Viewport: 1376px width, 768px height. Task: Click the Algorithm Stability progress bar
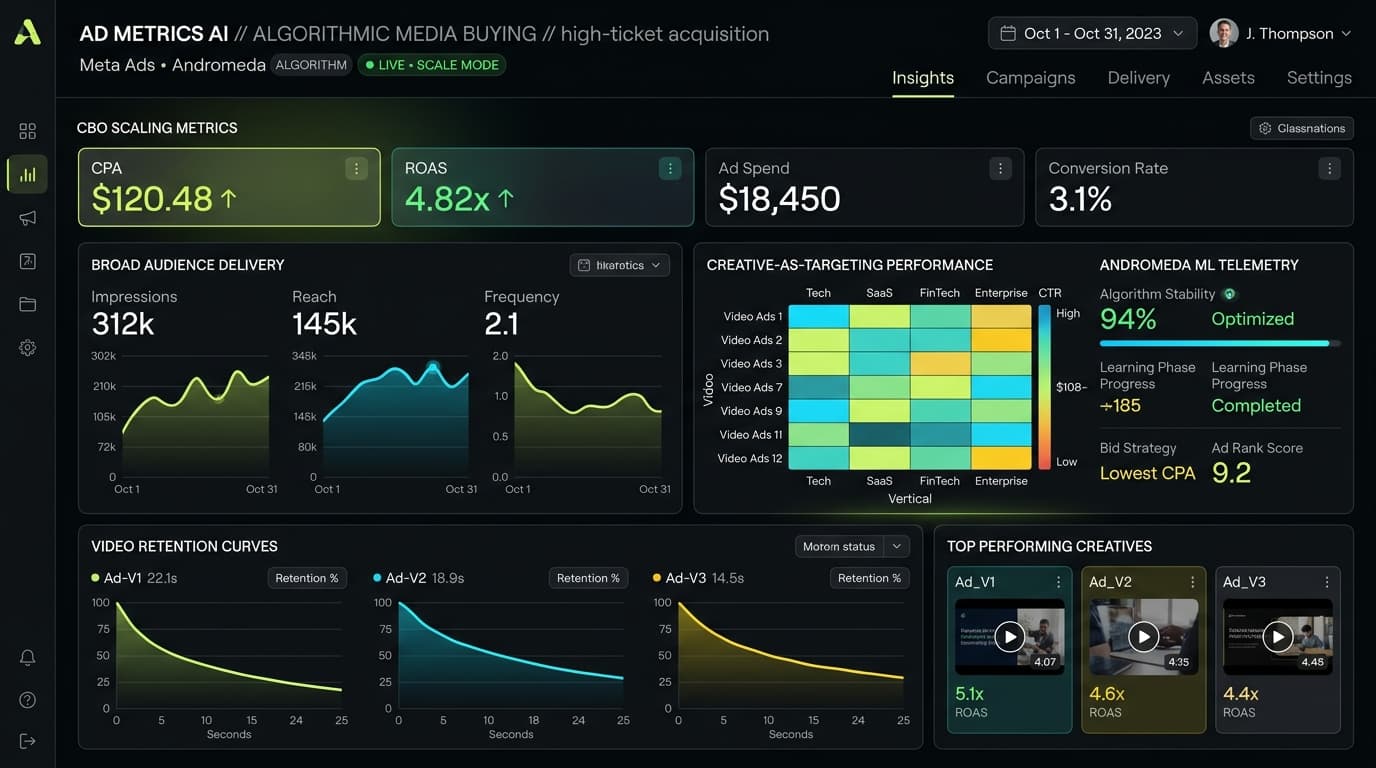tap(1220, 343)
